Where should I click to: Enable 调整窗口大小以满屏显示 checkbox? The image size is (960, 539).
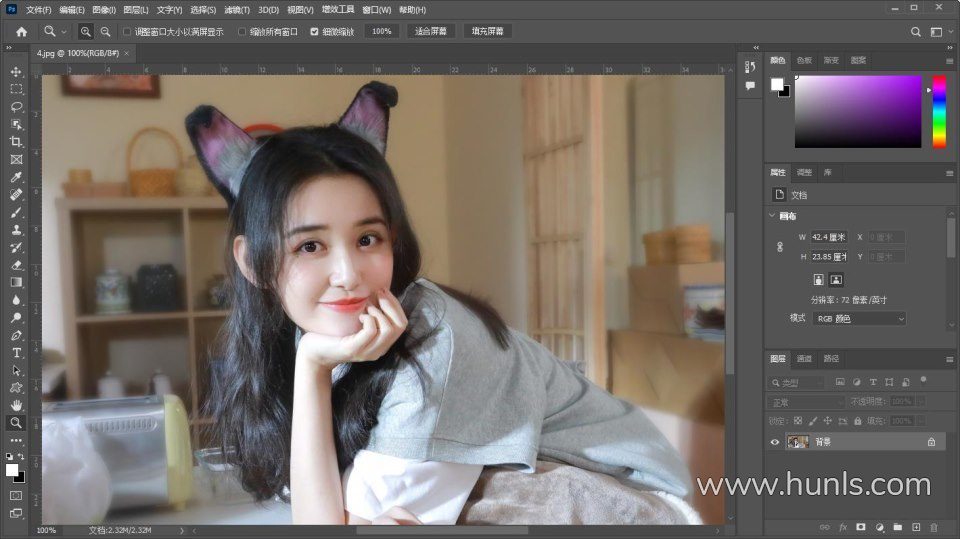[127, 32]
